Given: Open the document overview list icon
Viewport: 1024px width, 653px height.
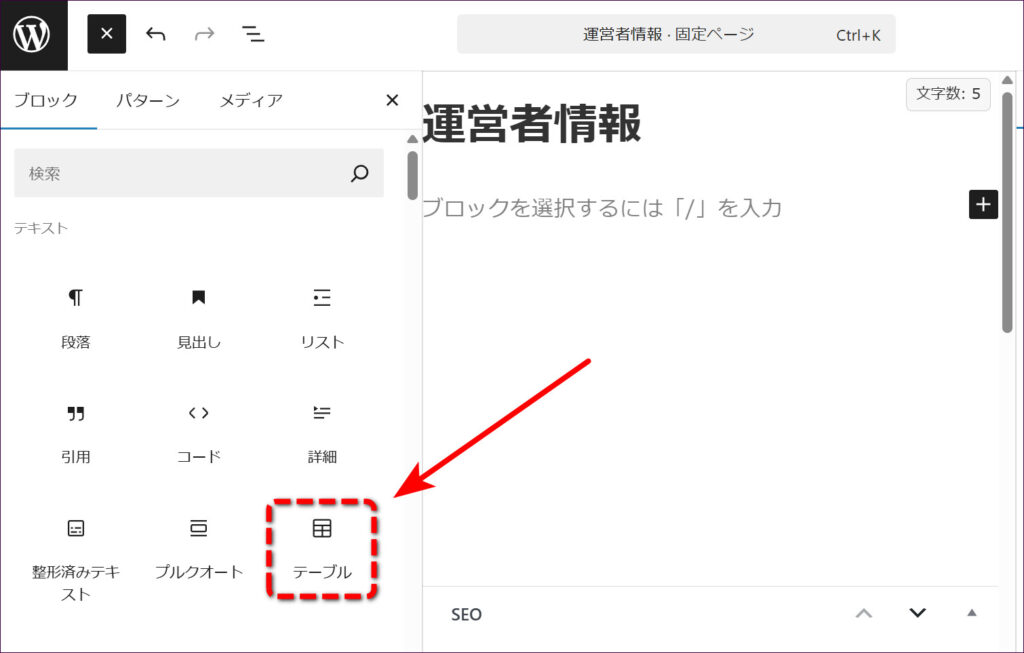Looking at the screenshot, I should pyautogui.click(x=253, y=34).
